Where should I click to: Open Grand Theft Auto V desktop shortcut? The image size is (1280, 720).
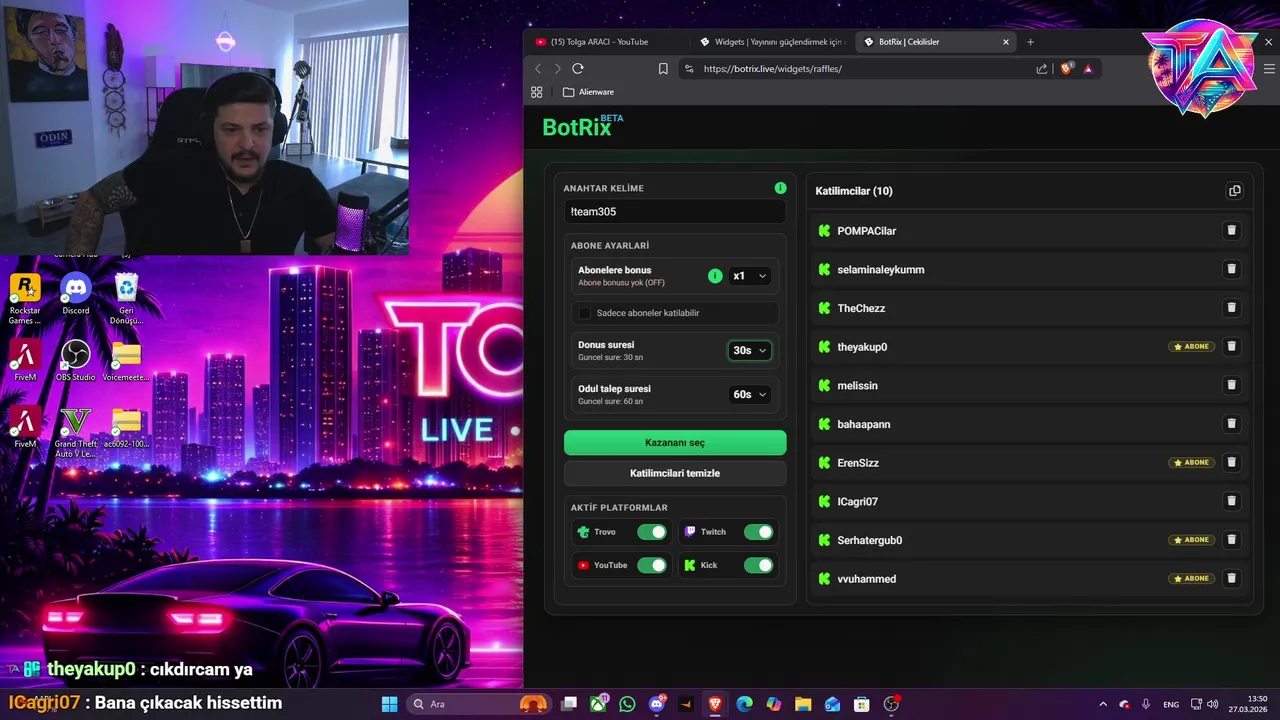click(x=76, y=432)
